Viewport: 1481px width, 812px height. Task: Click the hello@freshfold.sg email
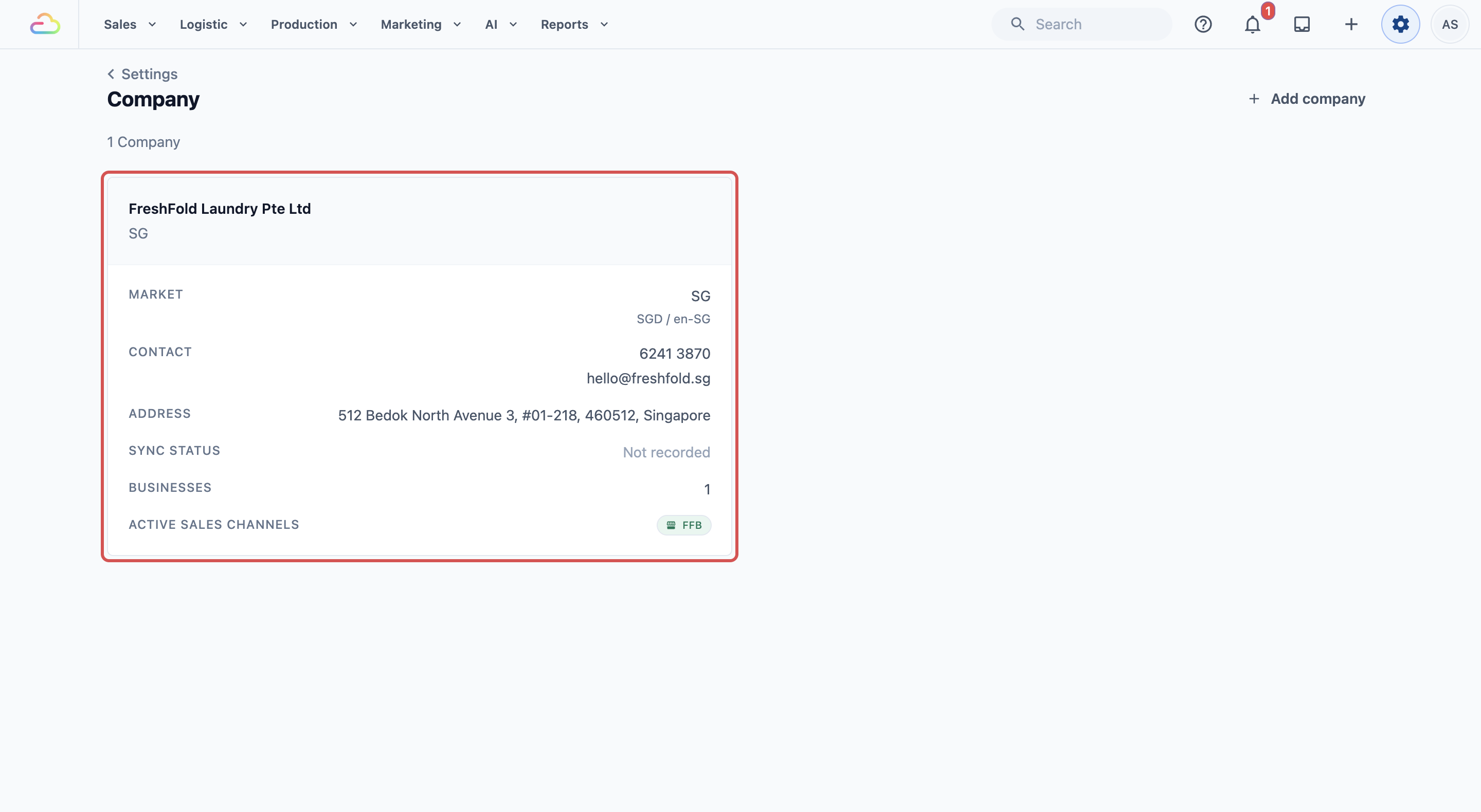pos(648,378)
